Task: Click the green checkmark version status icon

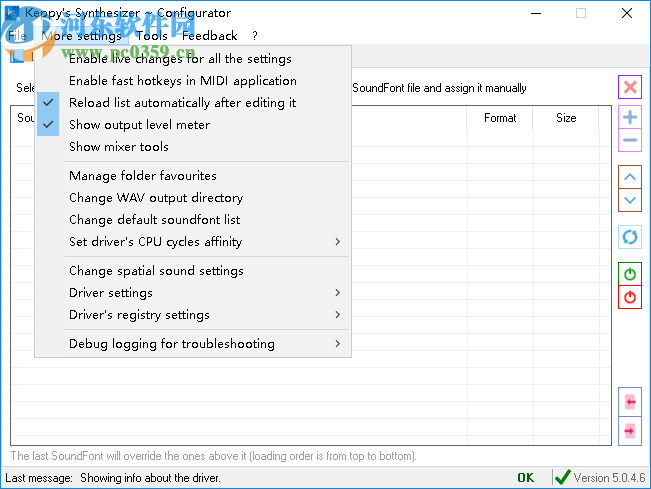Action: [x=562, y=477]
